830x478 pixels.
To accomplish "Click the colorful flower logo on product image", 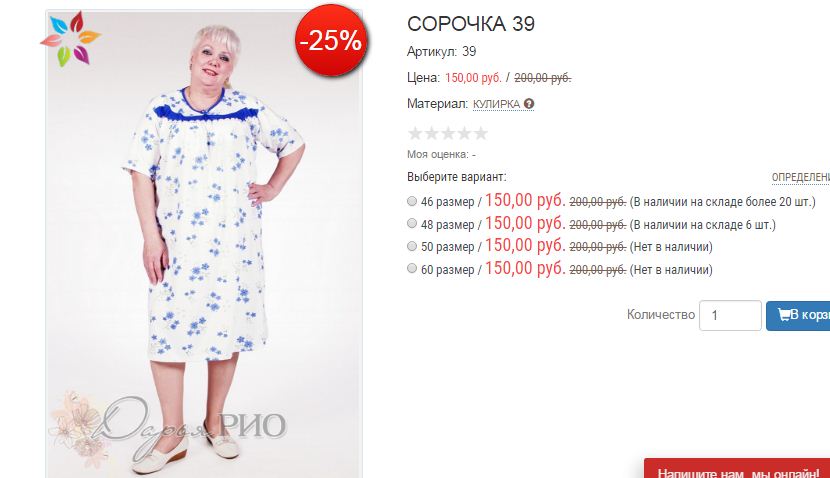I will pyautogui.click(x=71, y=39).
